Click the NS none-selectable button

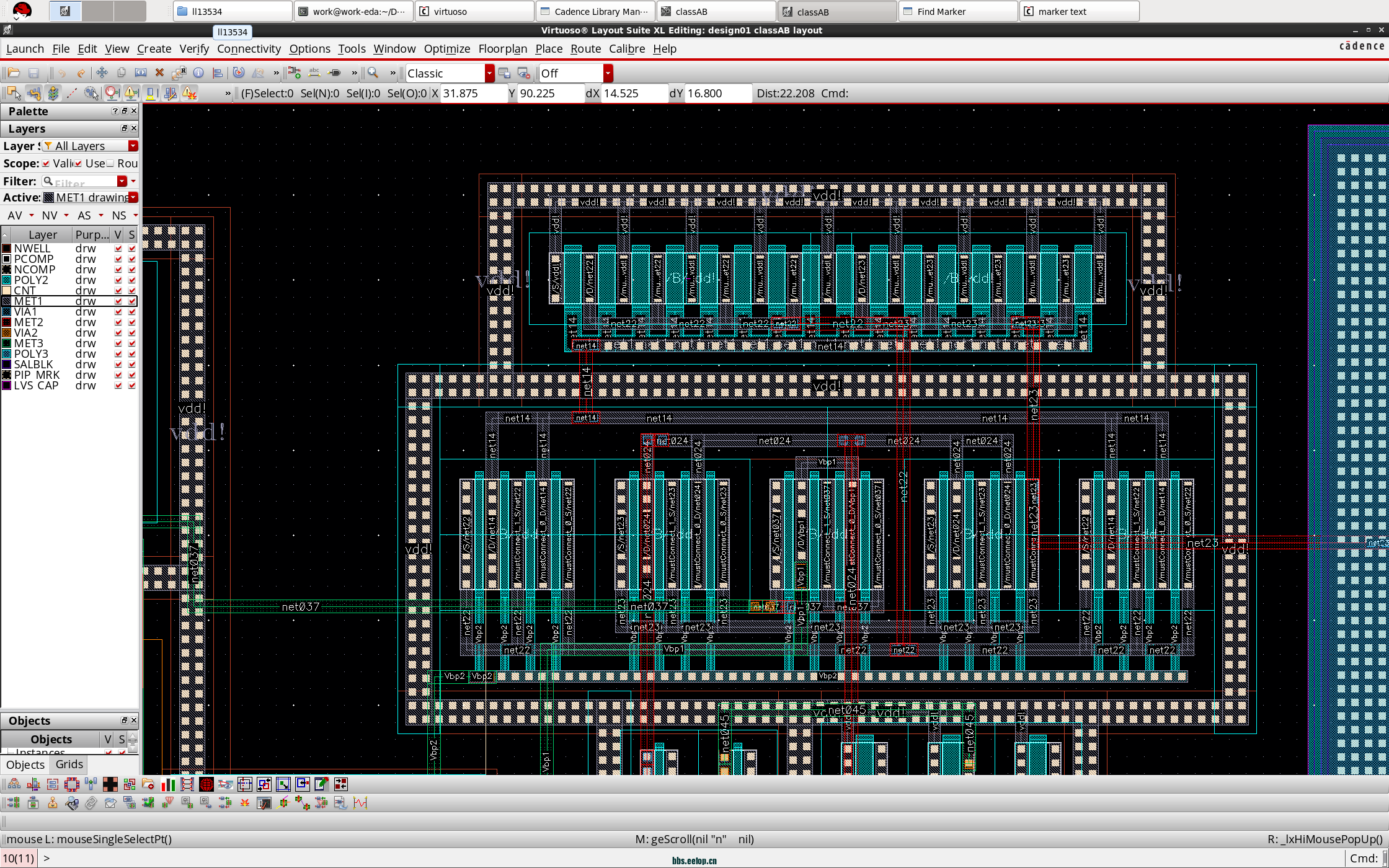(119, 216)
